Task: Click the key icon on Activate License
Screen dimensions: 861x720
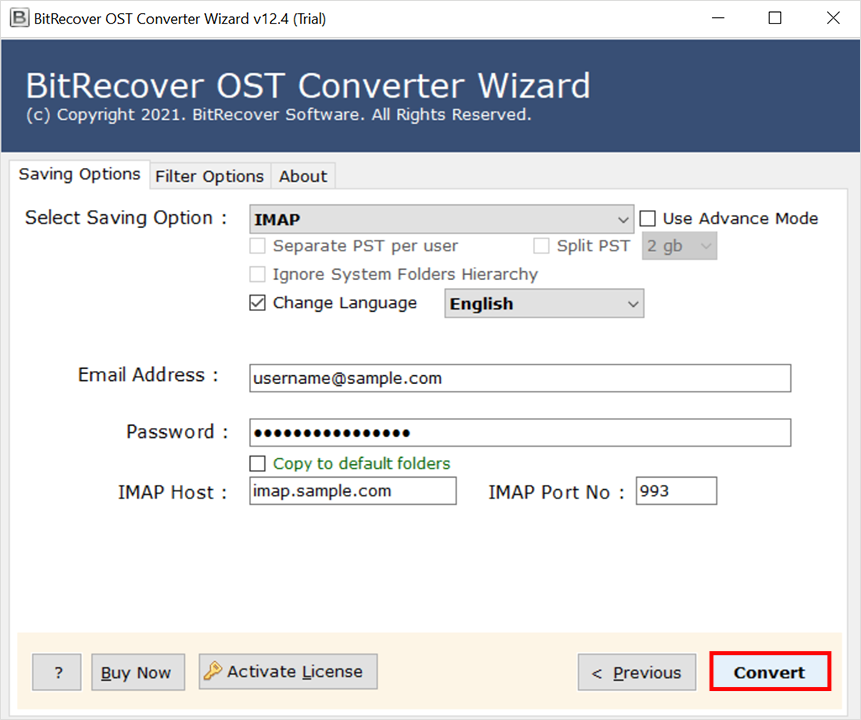Action: 213,671
